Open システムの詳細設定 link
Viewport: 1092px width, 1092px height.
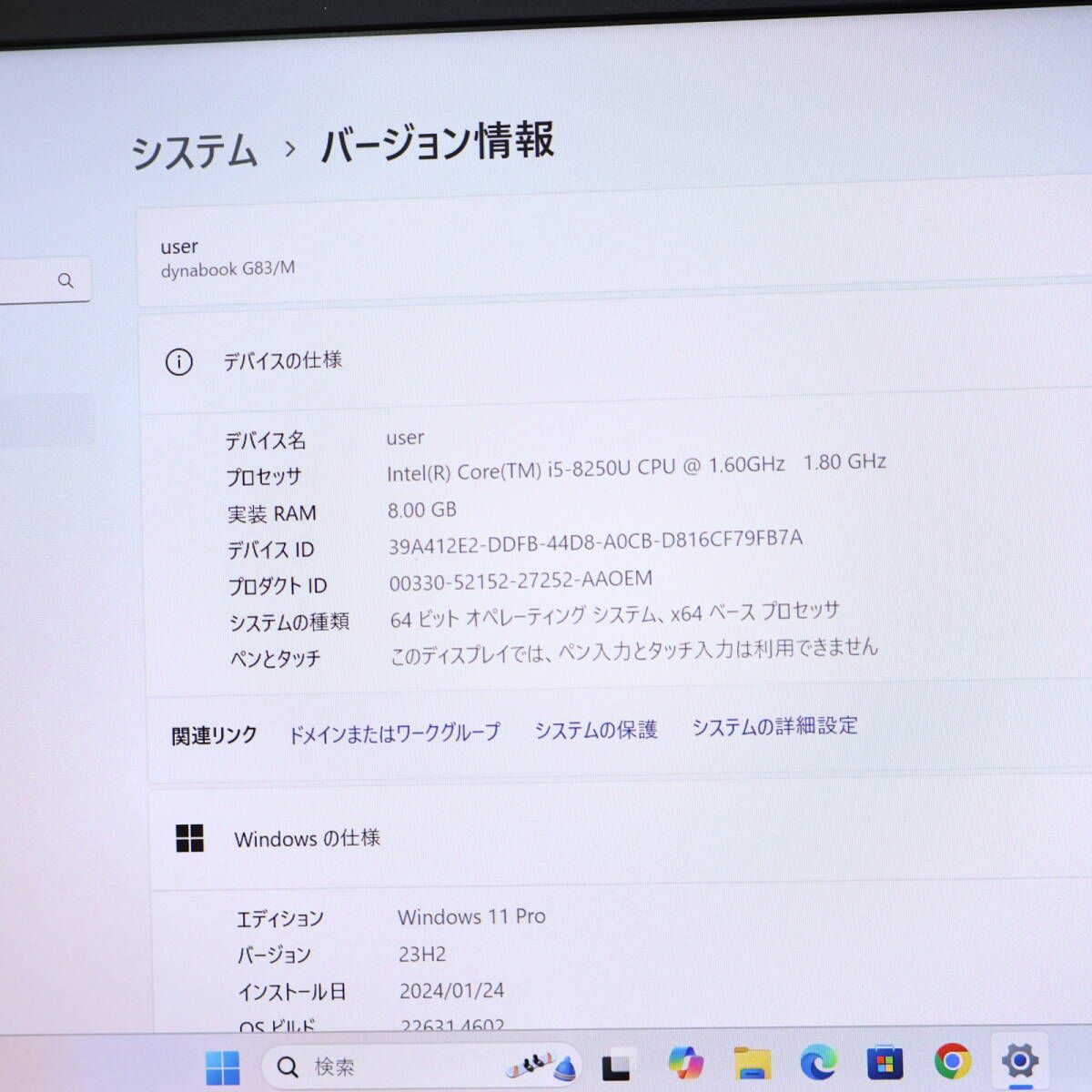pyautogui.click(x=774, y=726)
